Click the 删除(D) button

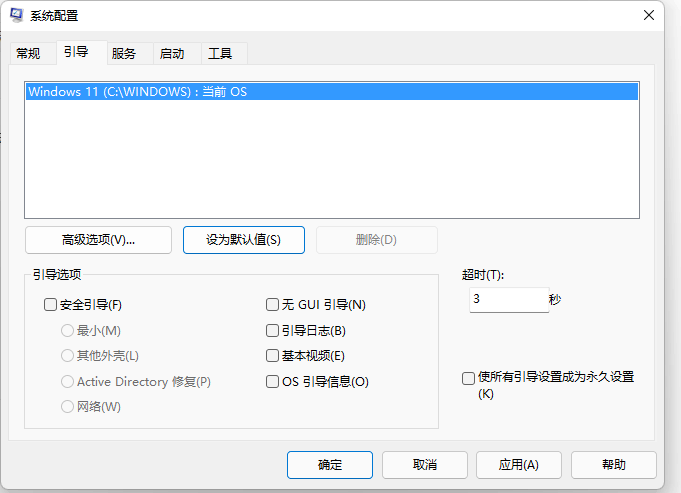[377, 240]
